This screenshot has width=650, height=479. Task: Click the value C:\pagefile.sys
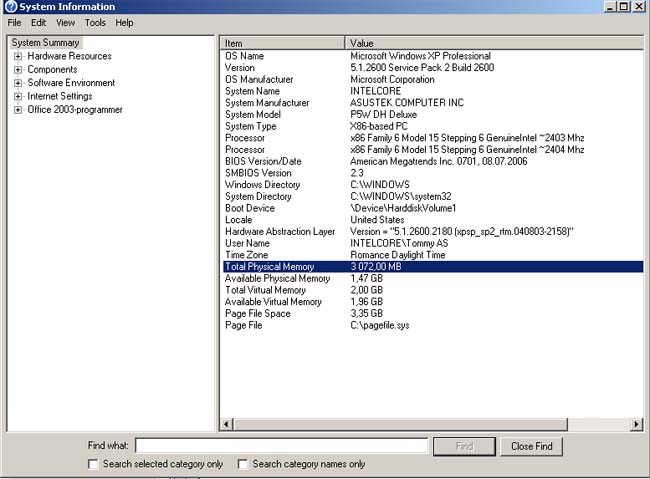pyautogui.click(x=380, y=325)
